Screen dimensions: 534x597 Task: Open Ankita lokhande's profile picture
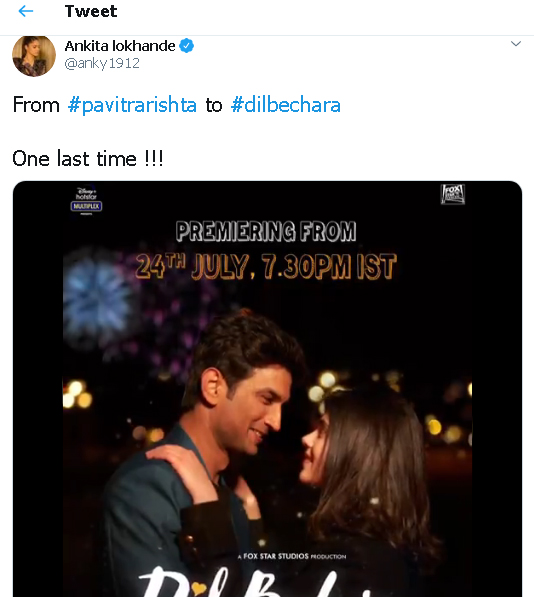coord(34,56)
